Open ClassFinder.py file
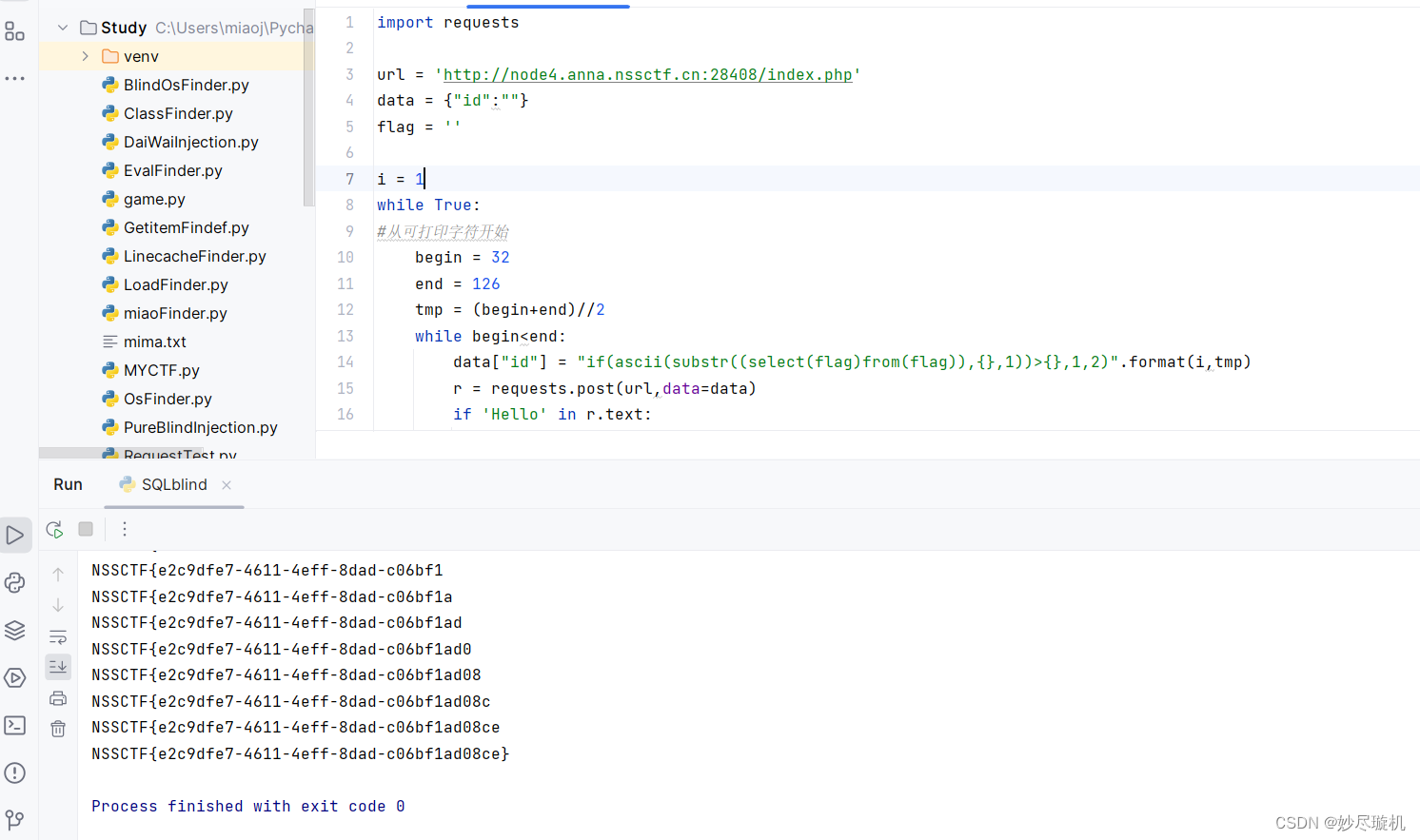The height and width of the screenshot is (840, 1420). [178, 113]
